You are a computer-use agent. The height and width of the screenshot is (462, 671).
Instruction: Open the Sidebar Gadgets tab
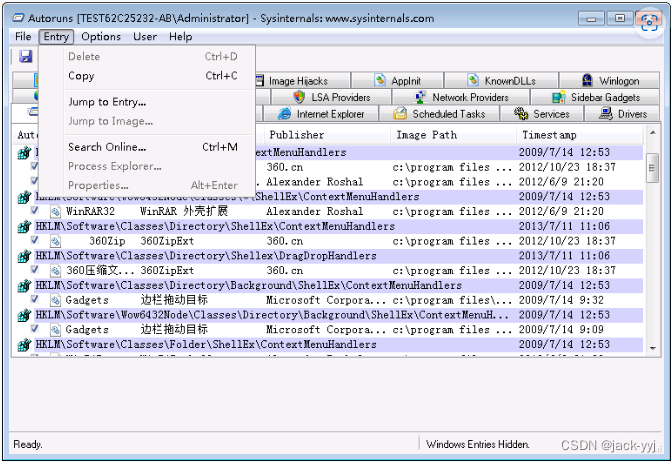click(x=595, y=97)
